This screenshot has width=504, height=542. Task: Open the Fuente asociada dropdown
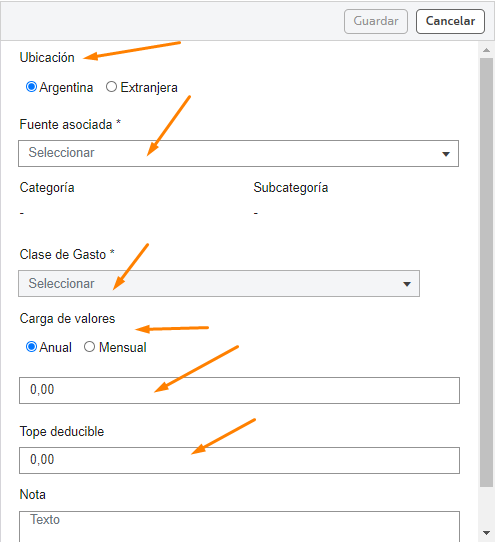pyautogui.click(x=239, y=153)
